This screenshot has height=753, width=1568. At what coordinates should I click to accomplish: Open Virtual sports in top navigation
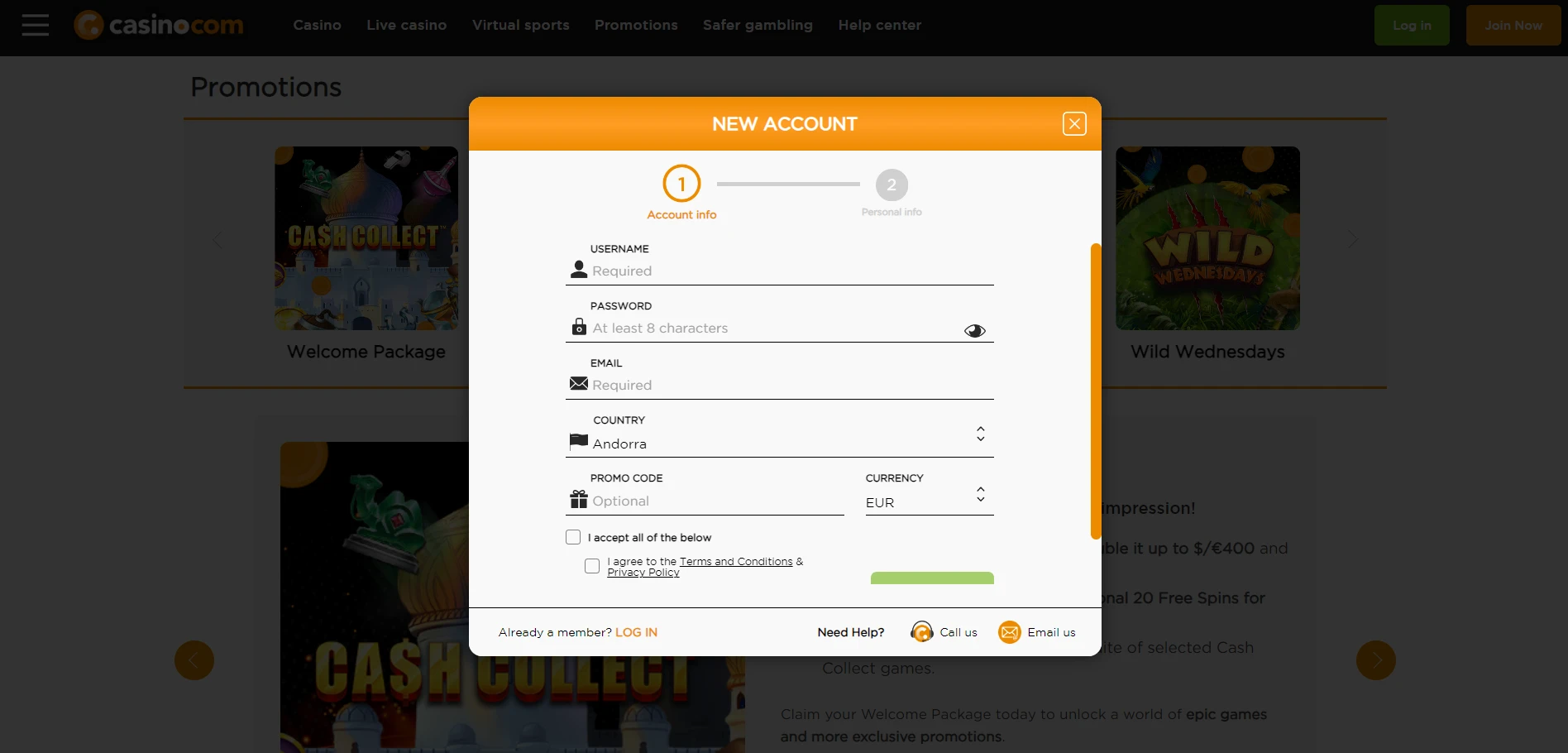(x=521, y=25)
